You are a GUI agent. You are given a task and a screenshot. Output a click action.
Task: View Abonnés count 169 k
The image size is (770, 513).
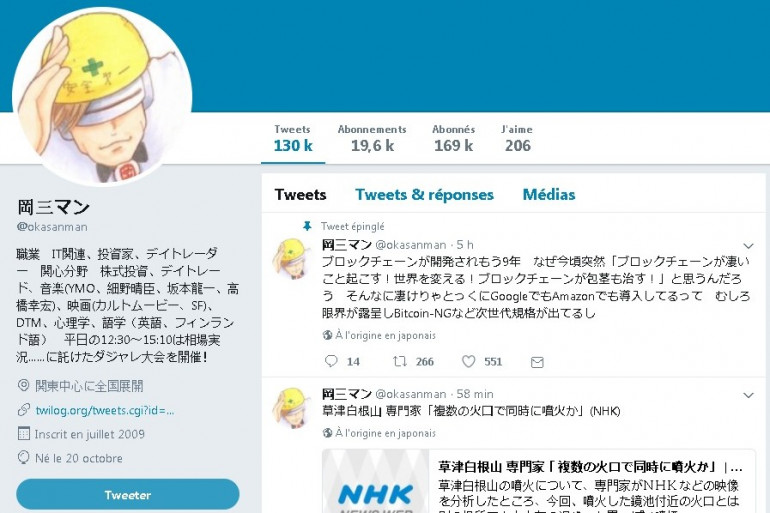pos(453,139)
